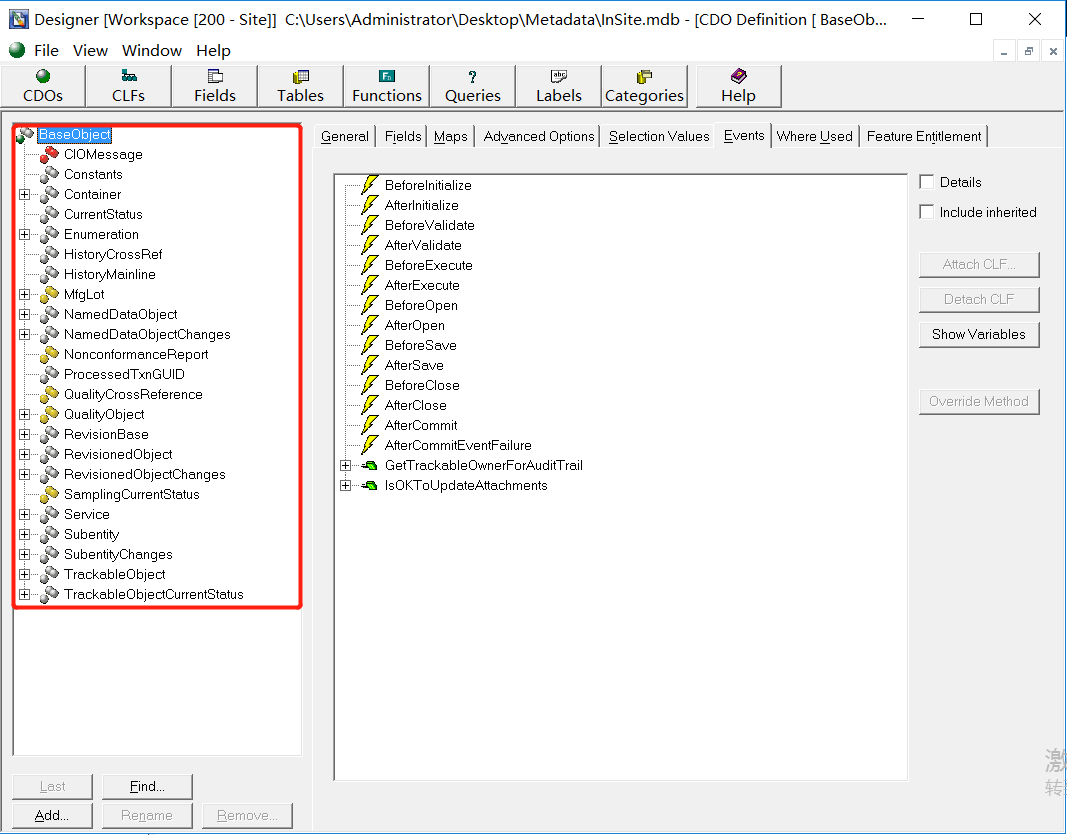Open the CDOs toolbar section
This screenshot has height=835, width=1067.
(43, 86)
